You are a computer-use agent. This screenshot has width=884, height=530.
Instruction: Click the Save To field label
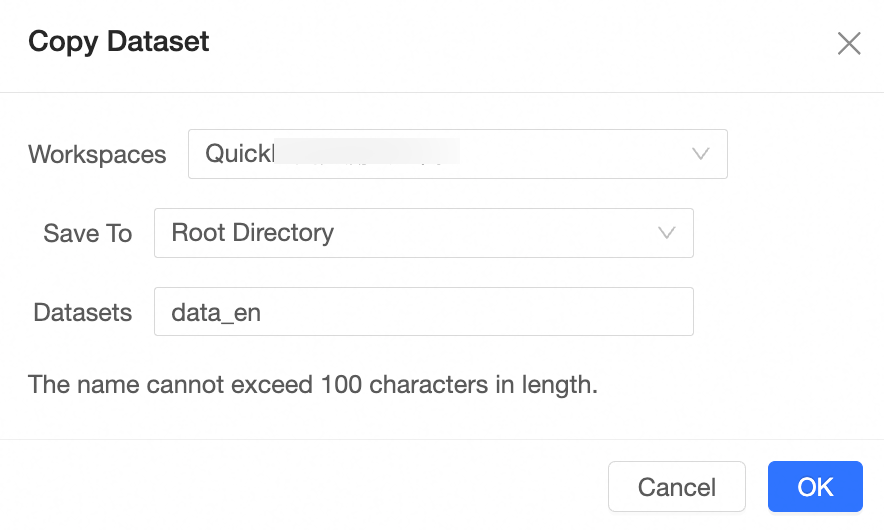click(x=88, y=234)
